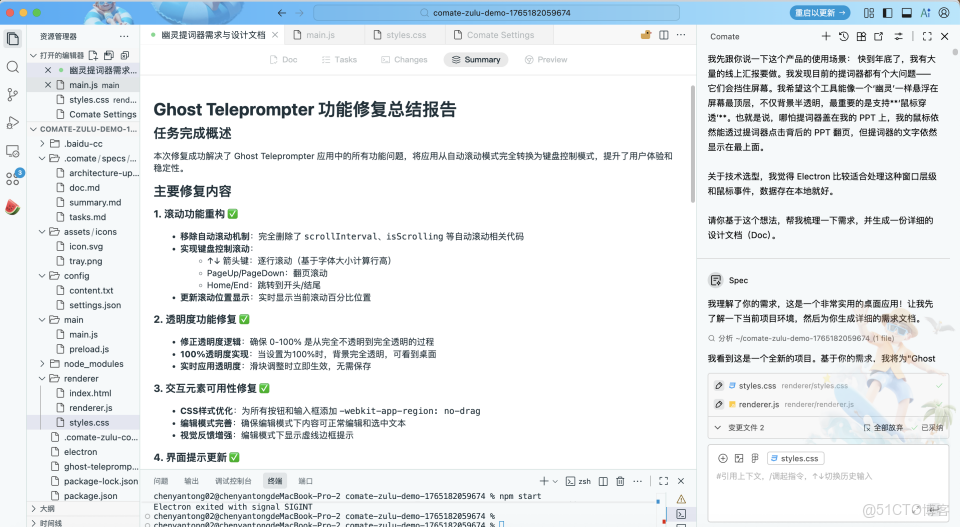Click the AI assistant icon in title bar
This screenshot has height=527, width=960.
(x=925, y=12)
